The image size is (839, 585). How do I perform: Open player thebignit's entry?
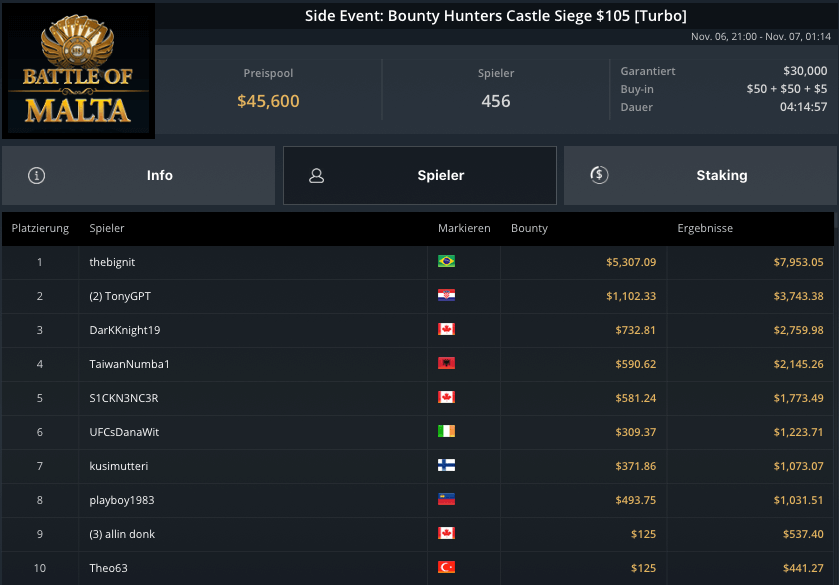point(112,262)
